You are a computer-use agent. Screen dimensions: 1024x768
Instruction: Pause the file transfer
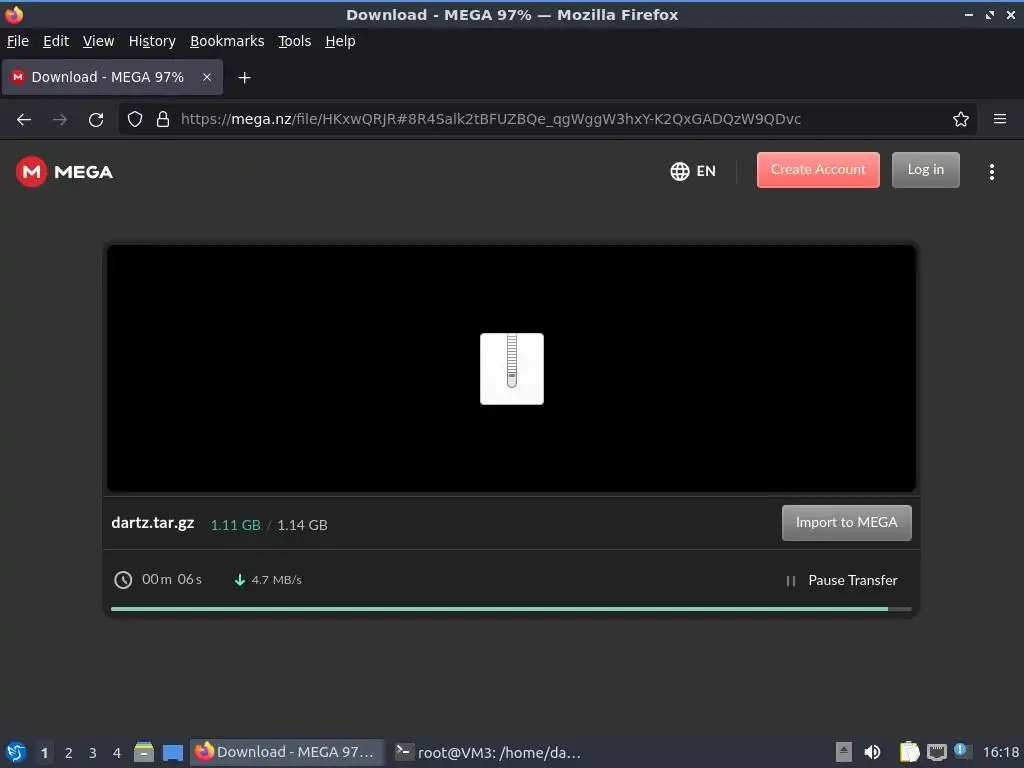[842, 581]
